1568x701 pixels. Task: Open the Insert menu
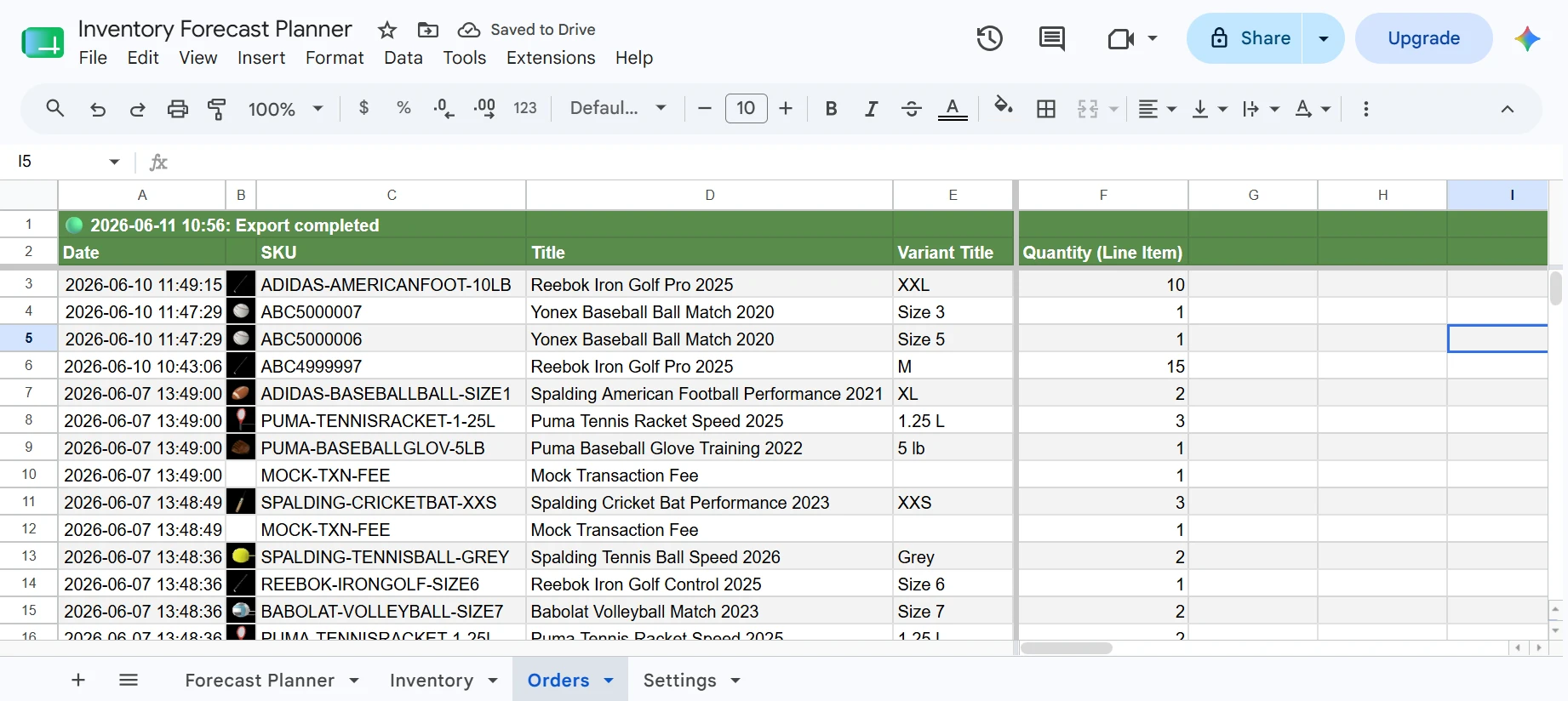point(261,58)
